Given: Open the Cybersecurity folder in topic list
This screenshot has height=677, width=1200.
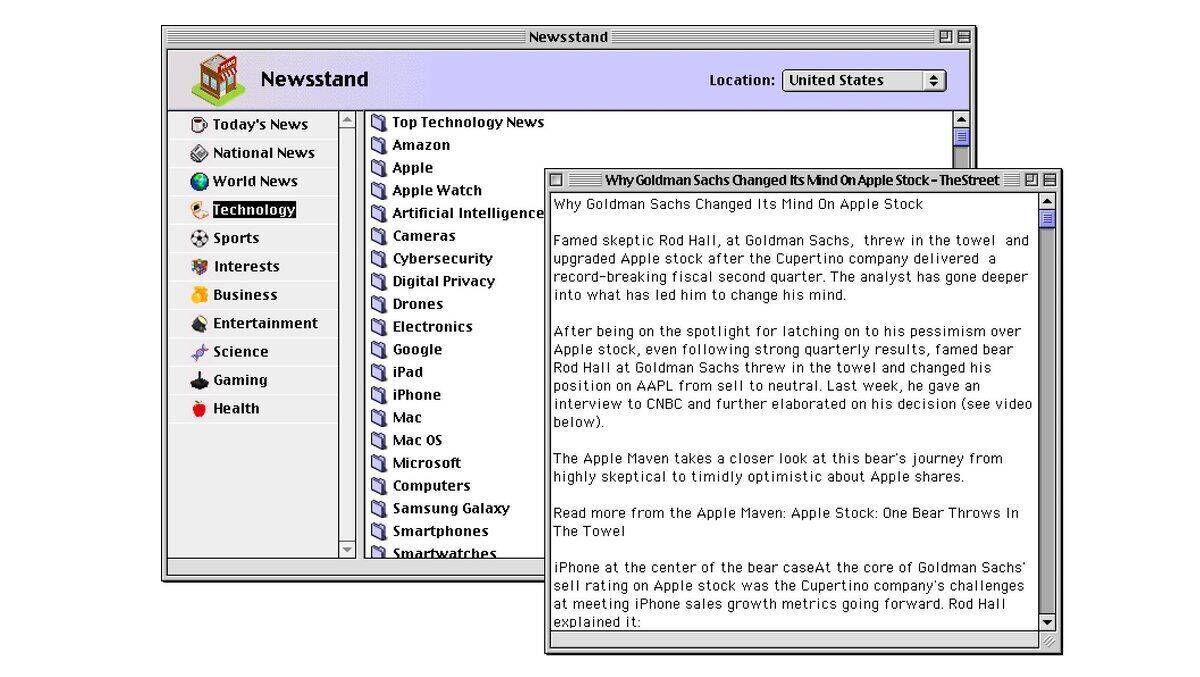Looking at the screenshot, I should pyautogui.click(x=441, y=259).
